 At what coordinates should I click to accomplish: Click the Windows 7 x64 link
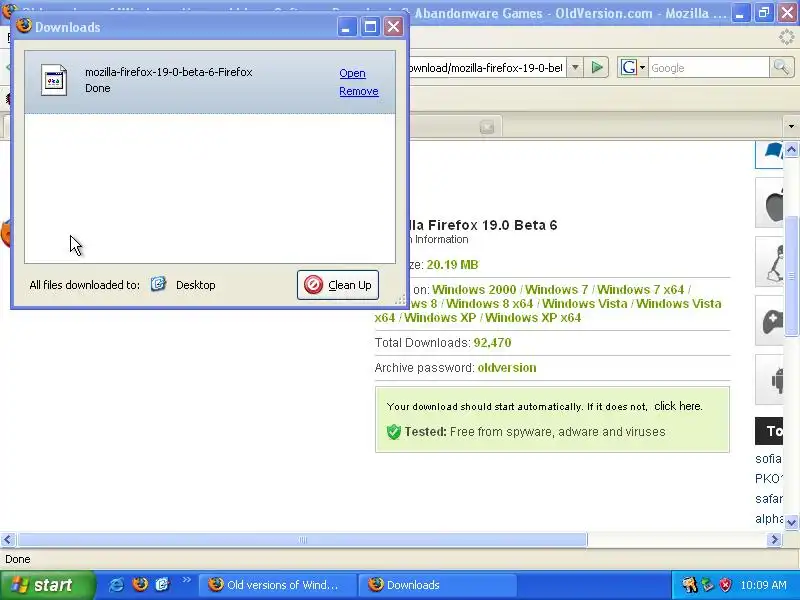(640, 289)
